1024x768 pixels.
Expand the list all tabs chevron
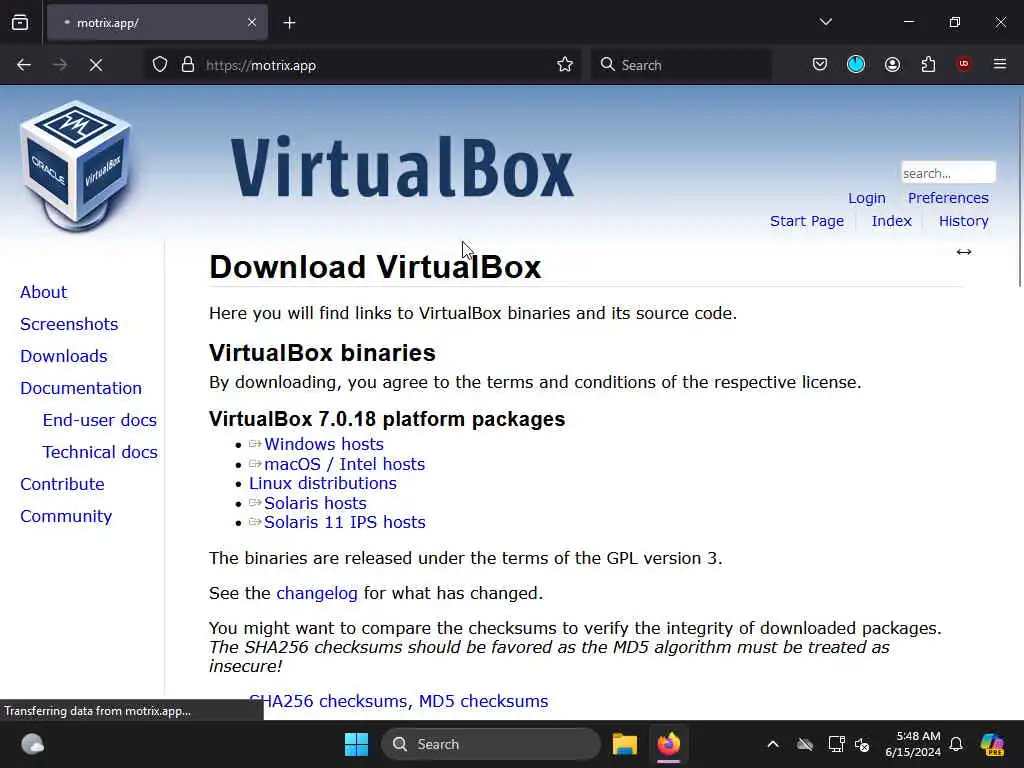(825, 22)
